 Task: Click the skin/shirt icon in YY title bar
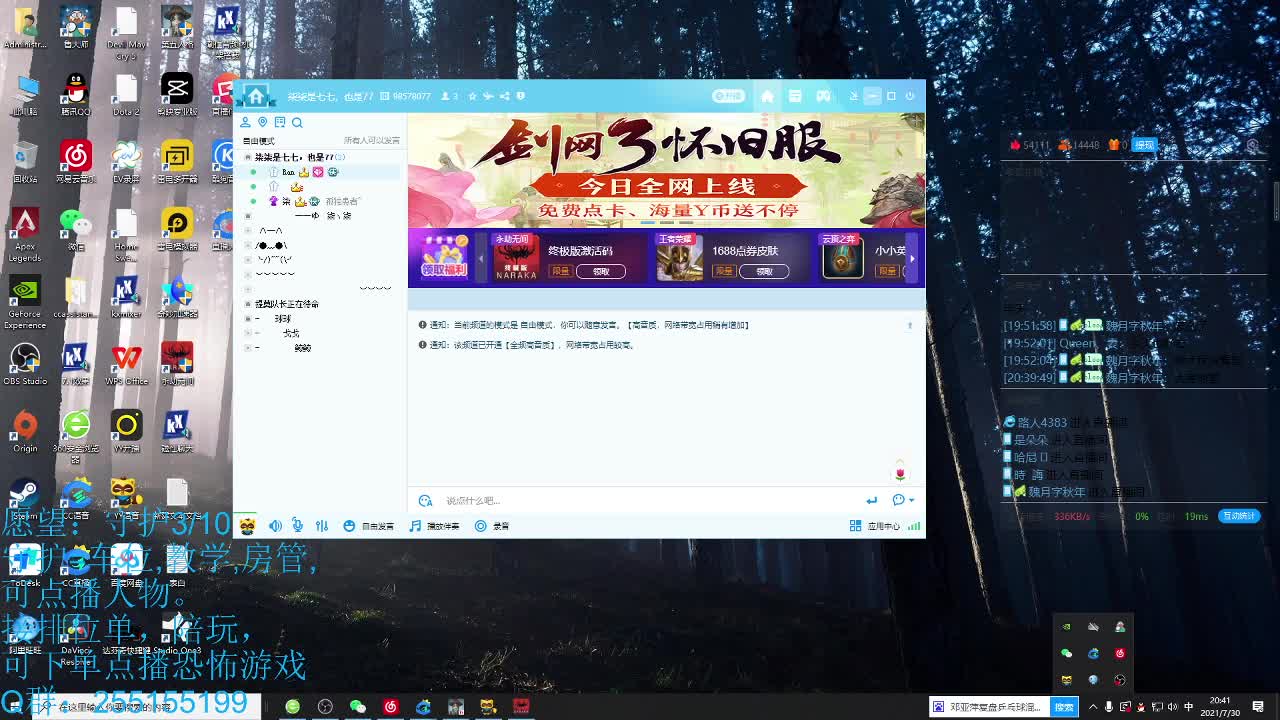coord(854,96)
